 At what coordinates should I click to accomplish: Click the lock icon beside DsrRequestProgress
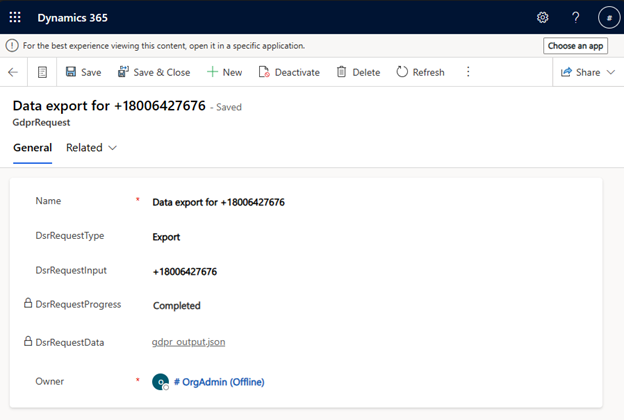click(27, 303)
